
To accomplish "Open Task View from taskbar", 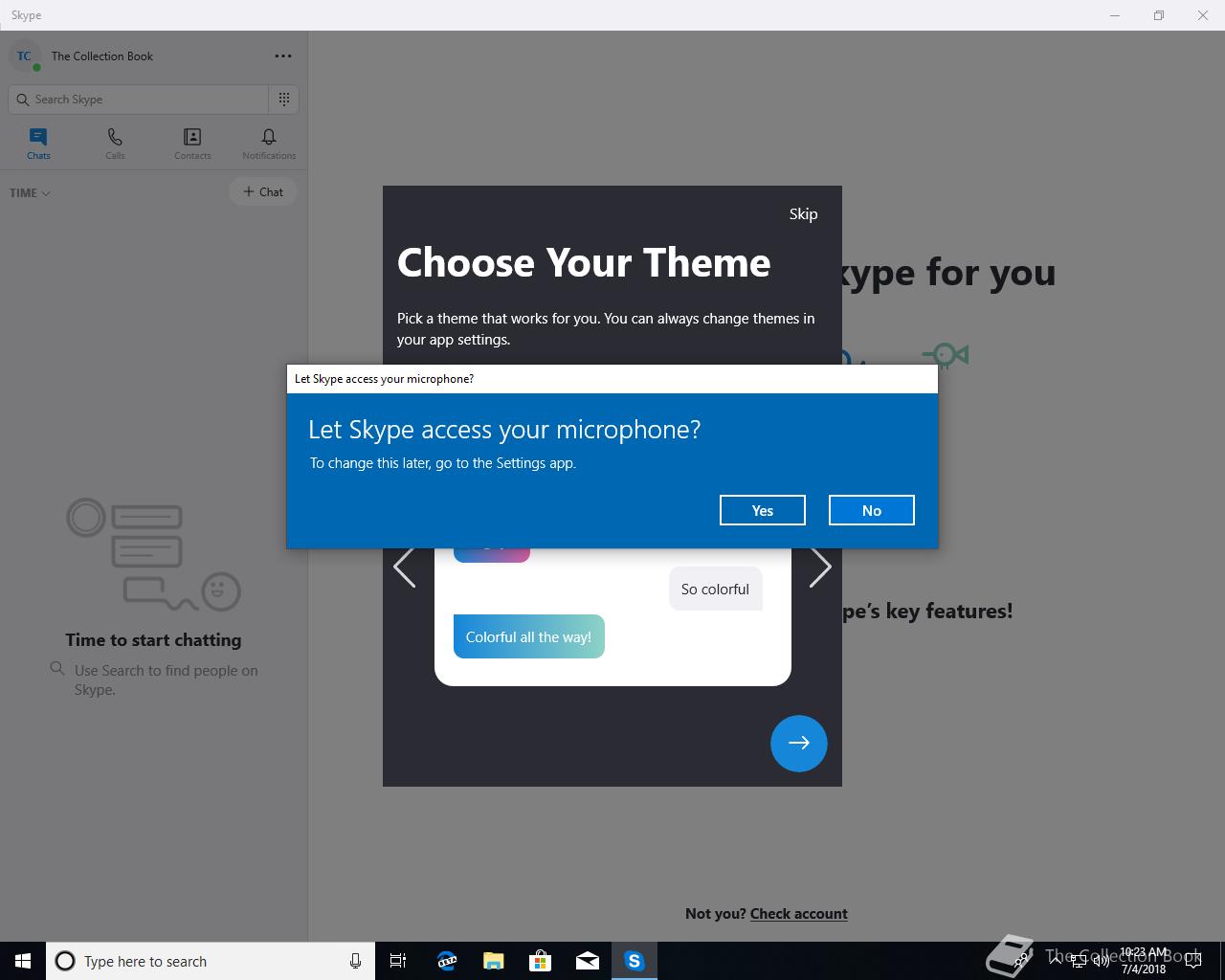I will tap(398, 961).
